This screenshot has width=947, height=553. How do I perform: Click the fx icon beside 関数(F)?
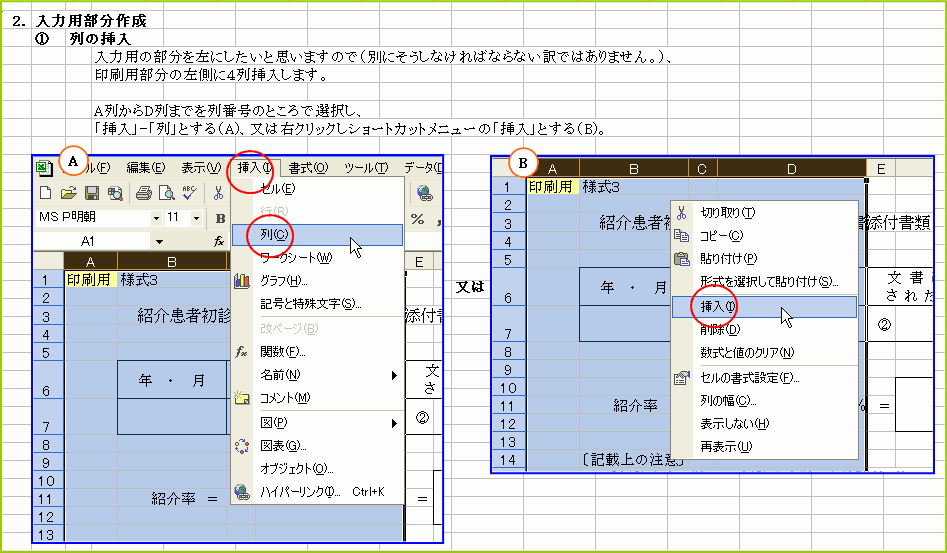click(242, 351)
